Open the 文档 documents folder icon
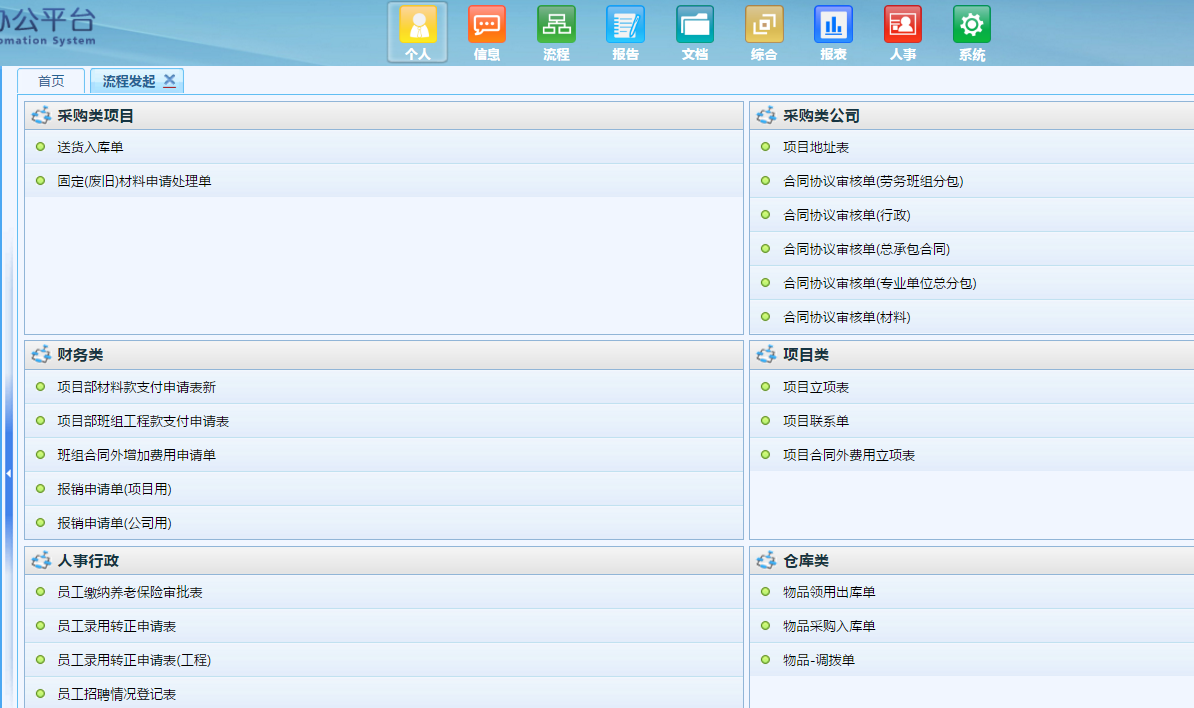 pos(694,32)
